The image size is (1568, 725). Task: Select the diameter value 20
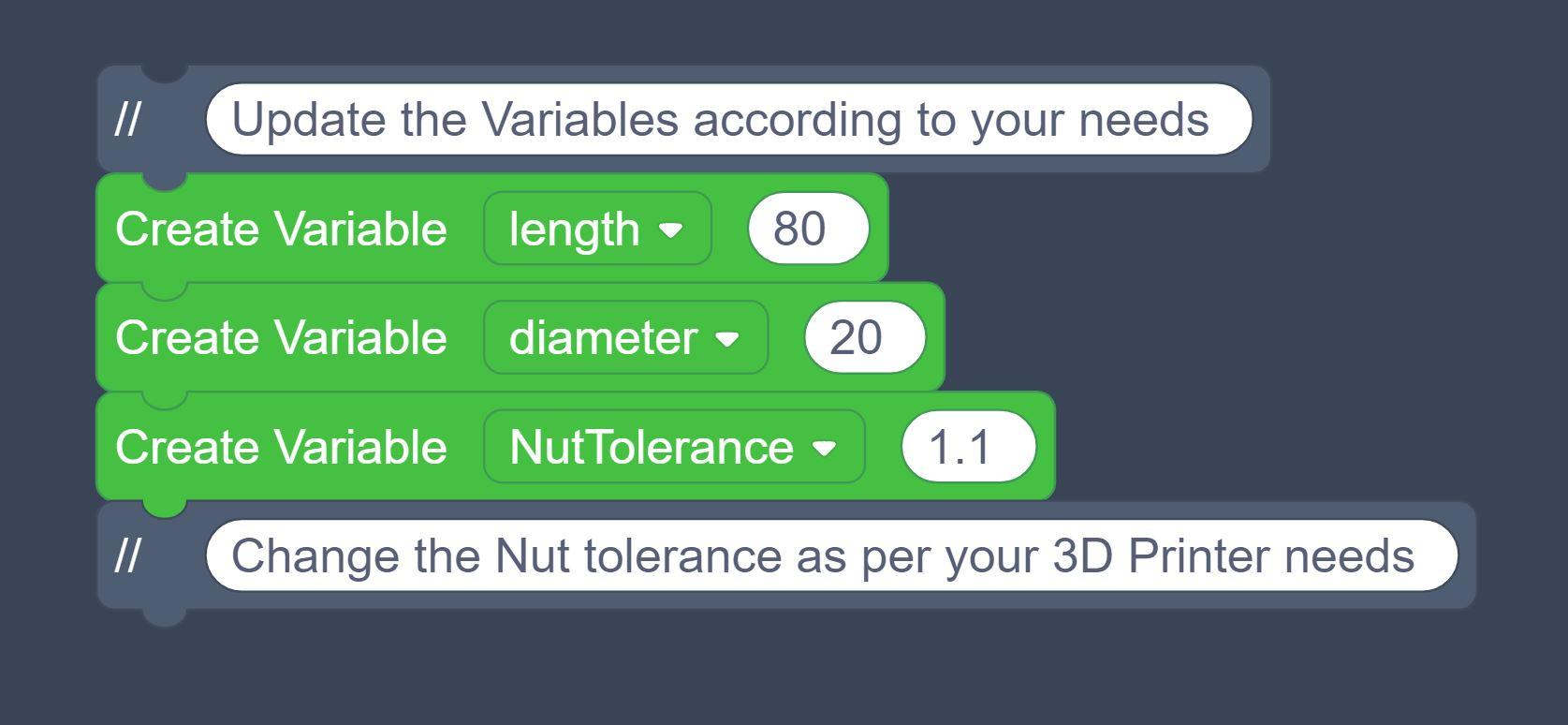tap(863, 337)
